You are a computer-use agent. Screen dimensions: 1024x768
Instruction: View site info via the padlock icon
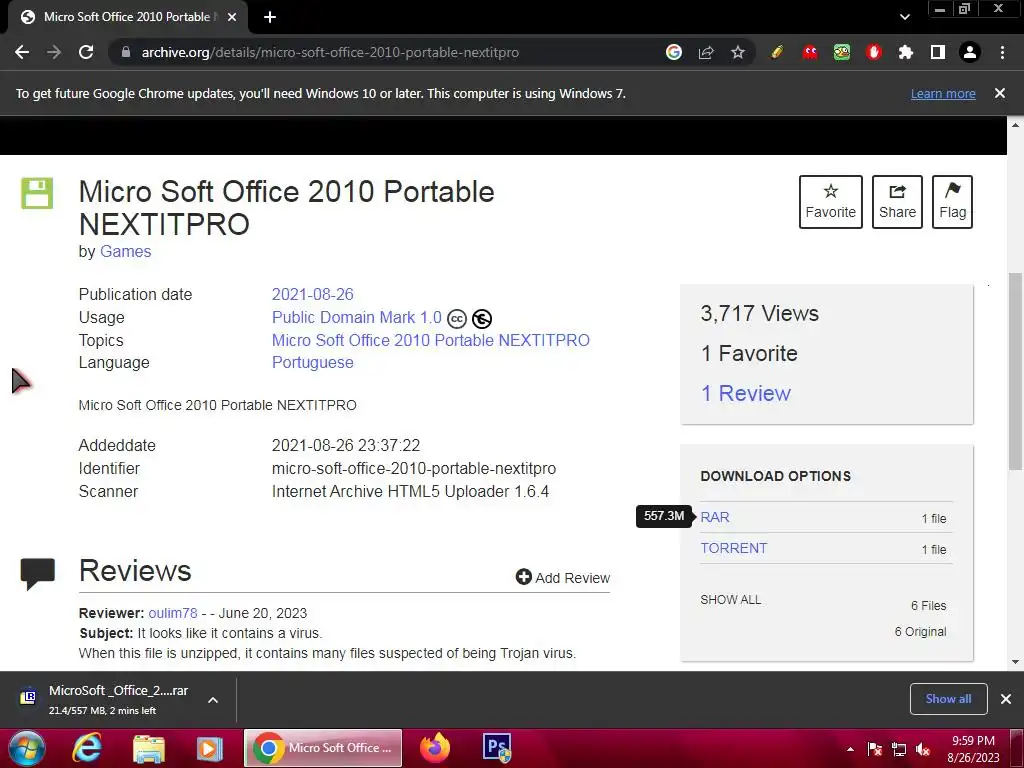[x=126, y=52]
